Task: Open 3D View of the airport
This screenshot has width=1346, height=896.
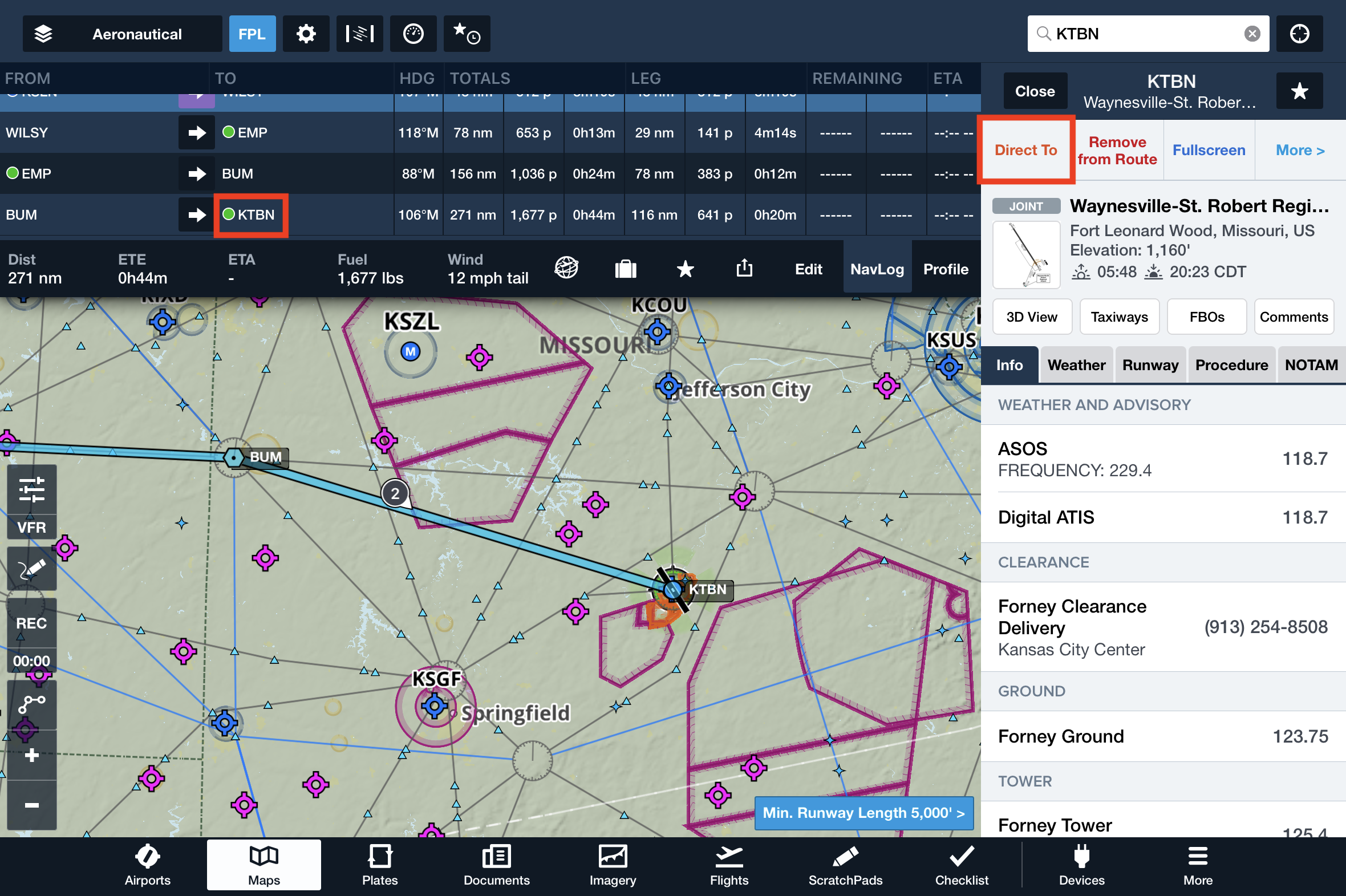Action: pos(1032,317)
